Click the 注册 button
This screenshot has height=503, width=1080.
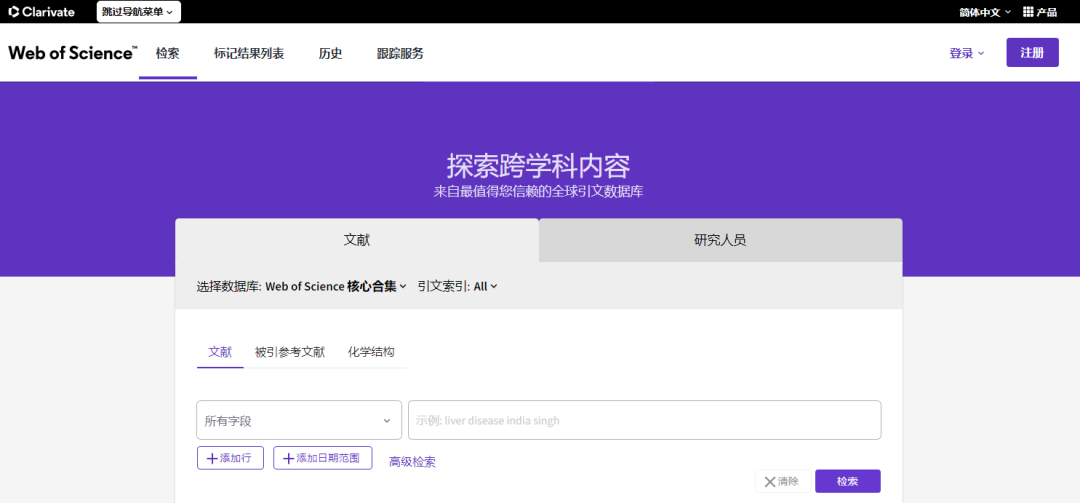pyautogui.click(x=1032, y=53)
